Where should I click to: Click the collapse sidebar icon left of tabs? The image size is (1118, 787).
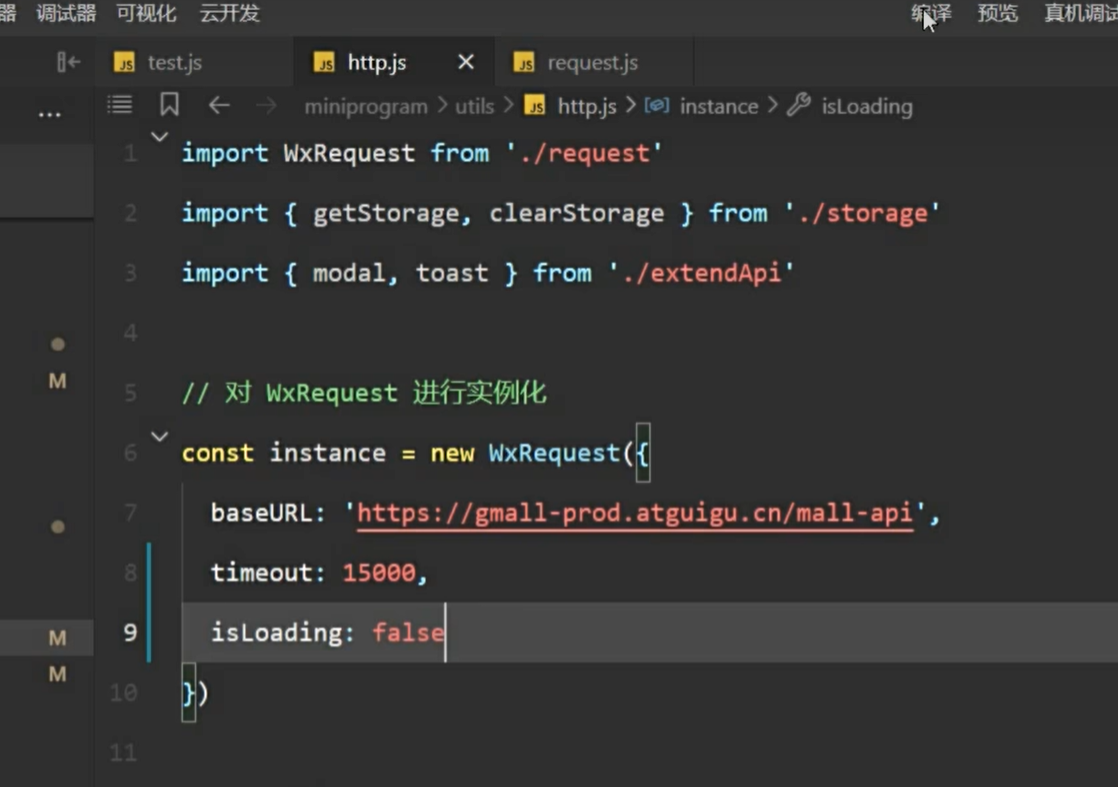[x=68, y=63]
